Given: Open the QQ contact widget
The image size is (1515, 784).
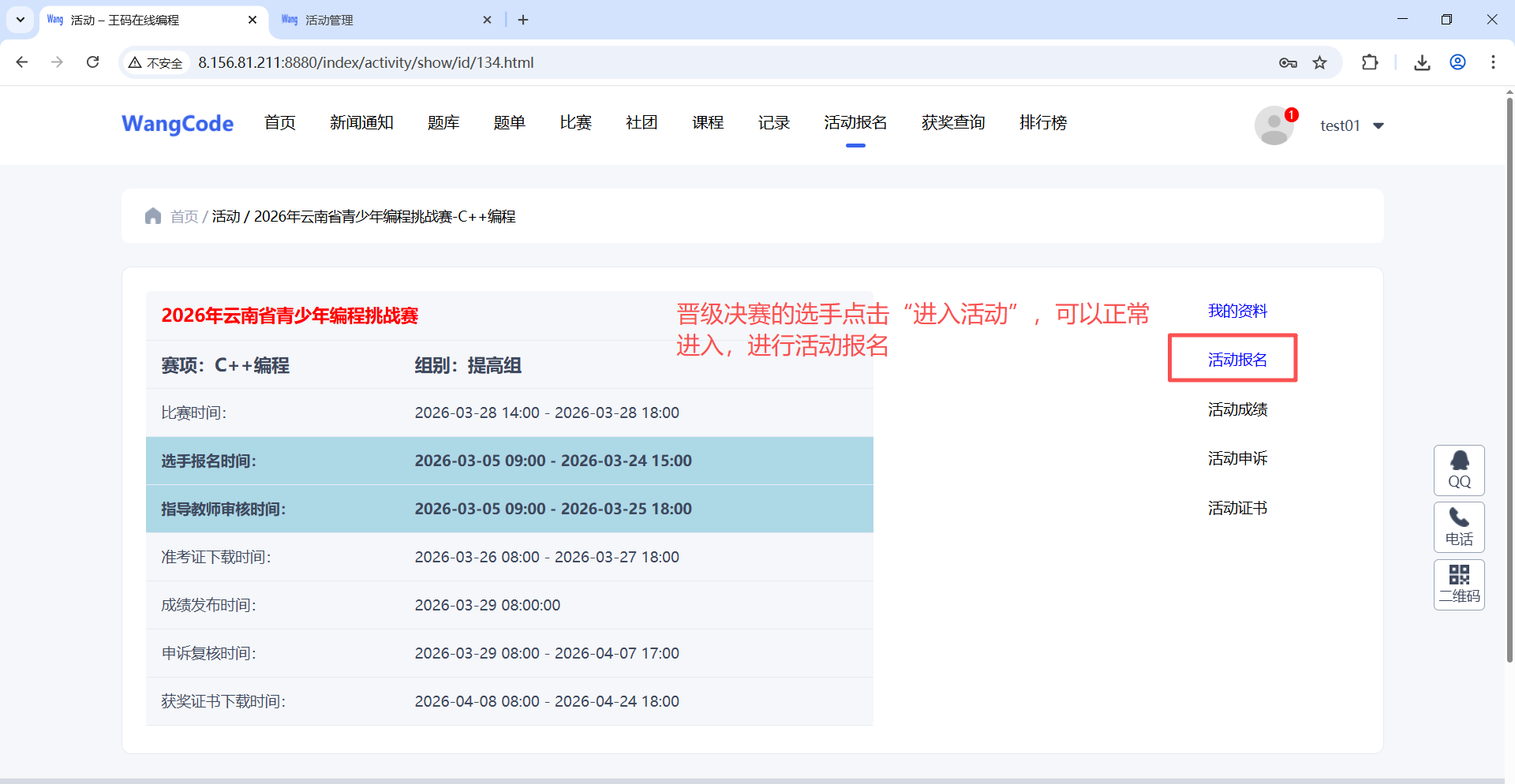Looking at the screenshot, I should point(1459,470).
